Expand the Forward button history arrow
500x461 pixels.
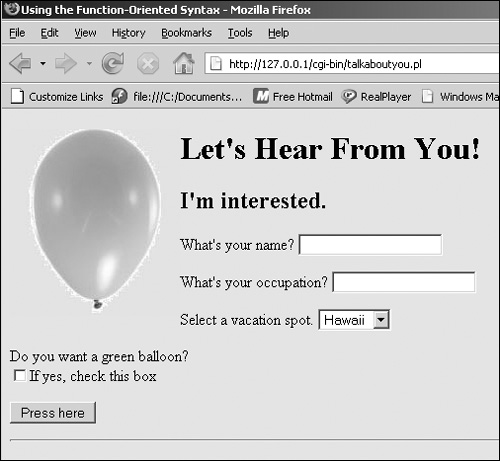point(89,63)
